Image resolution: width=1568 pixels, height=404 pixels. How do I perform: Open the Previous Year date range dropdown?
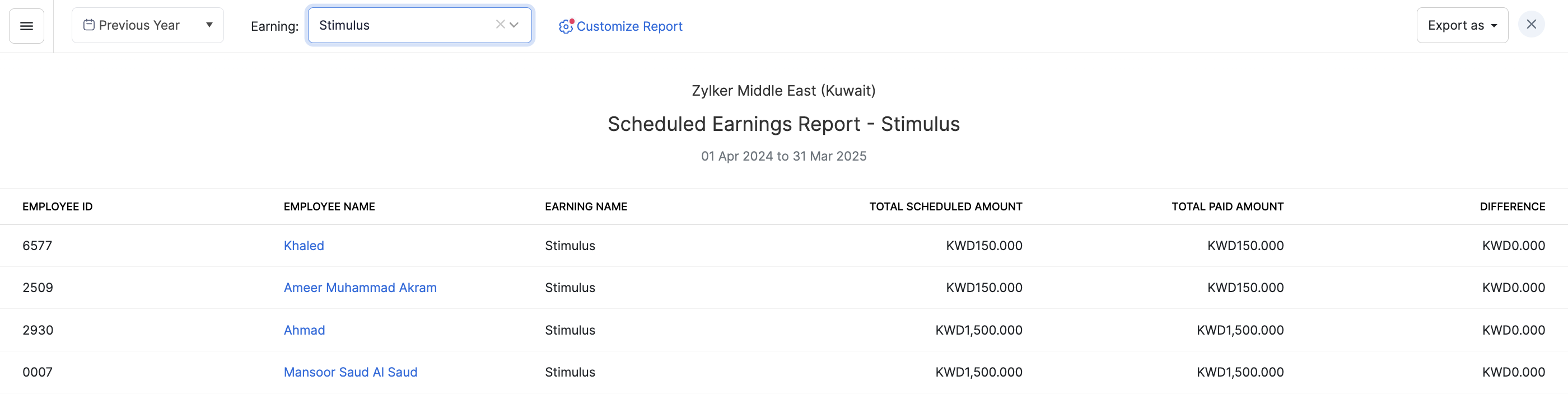click(x=209, y=25)
